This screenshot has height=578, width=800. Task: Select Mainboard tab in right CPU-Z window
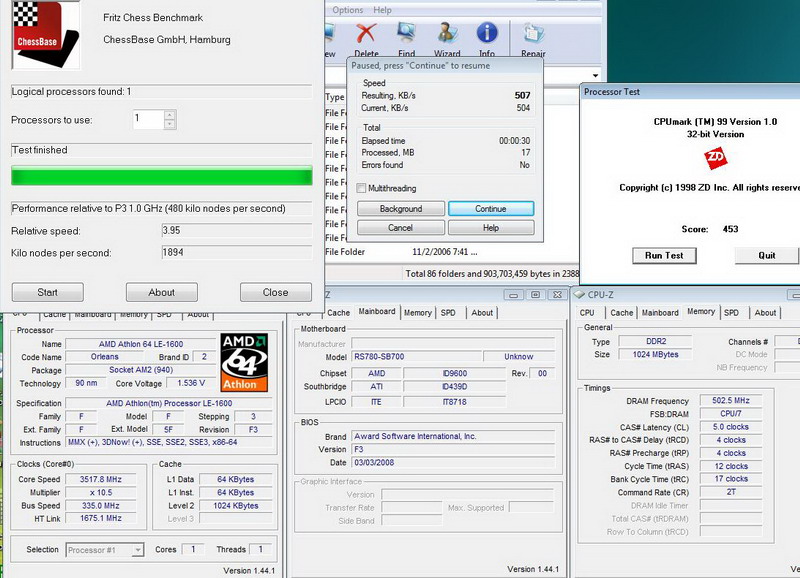660,313
